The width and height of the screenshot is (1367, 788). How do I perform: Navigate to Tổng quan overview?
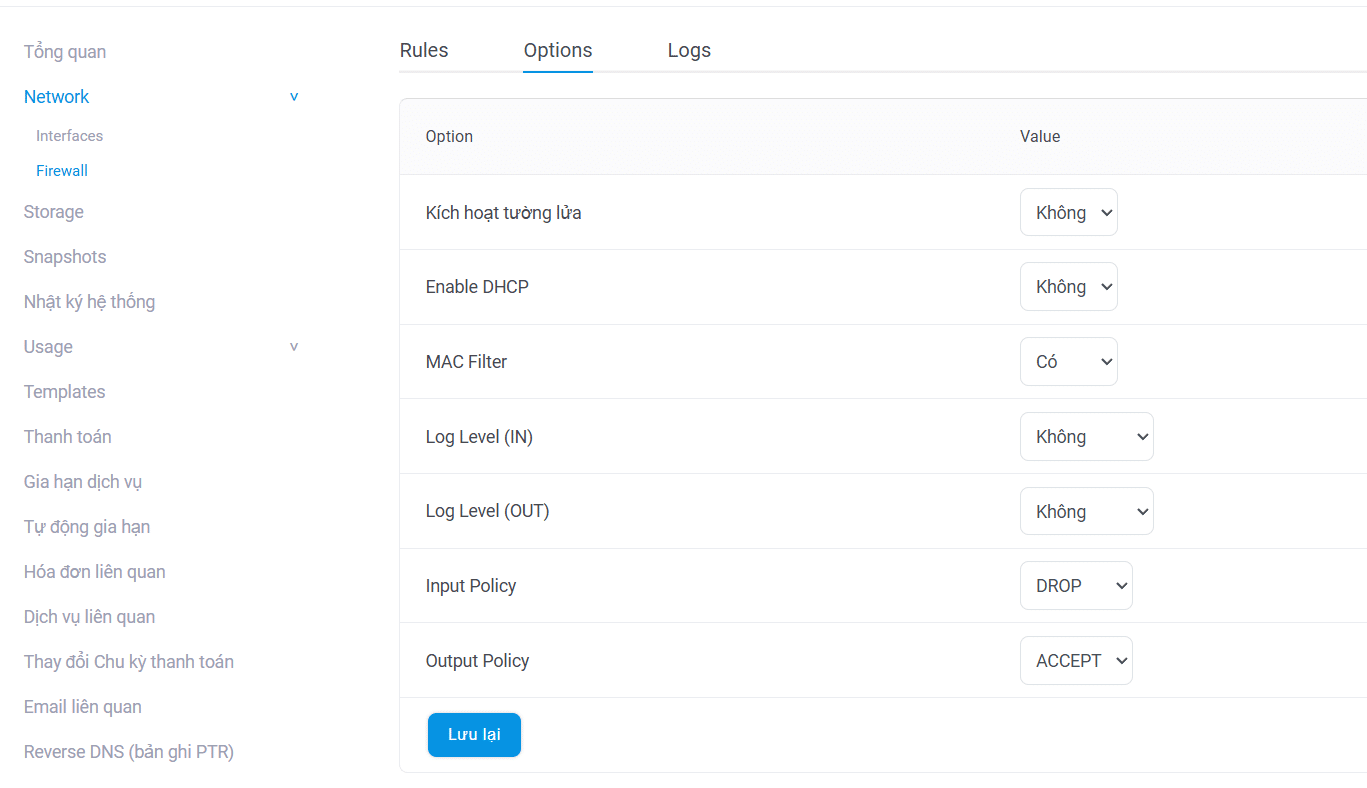64,51
